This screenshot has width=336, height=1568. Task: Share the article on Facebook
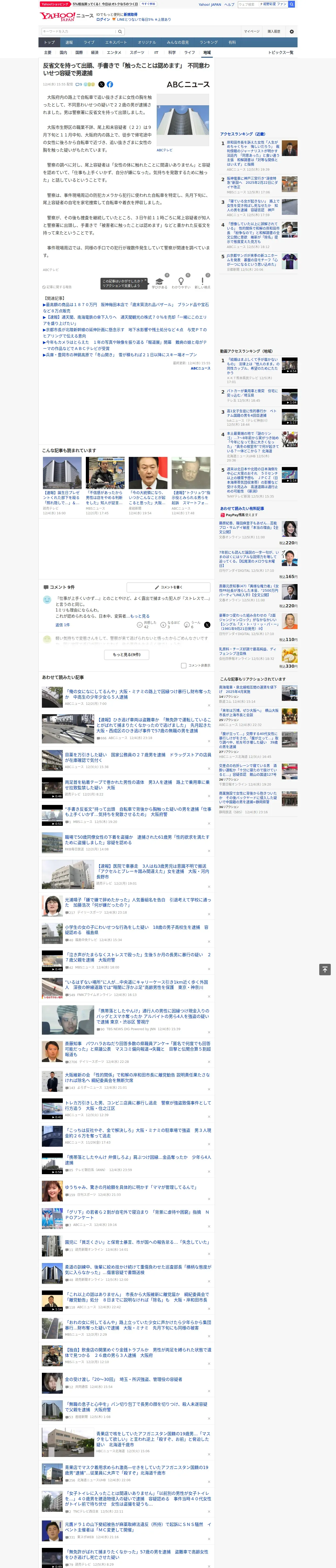(110, 85)
